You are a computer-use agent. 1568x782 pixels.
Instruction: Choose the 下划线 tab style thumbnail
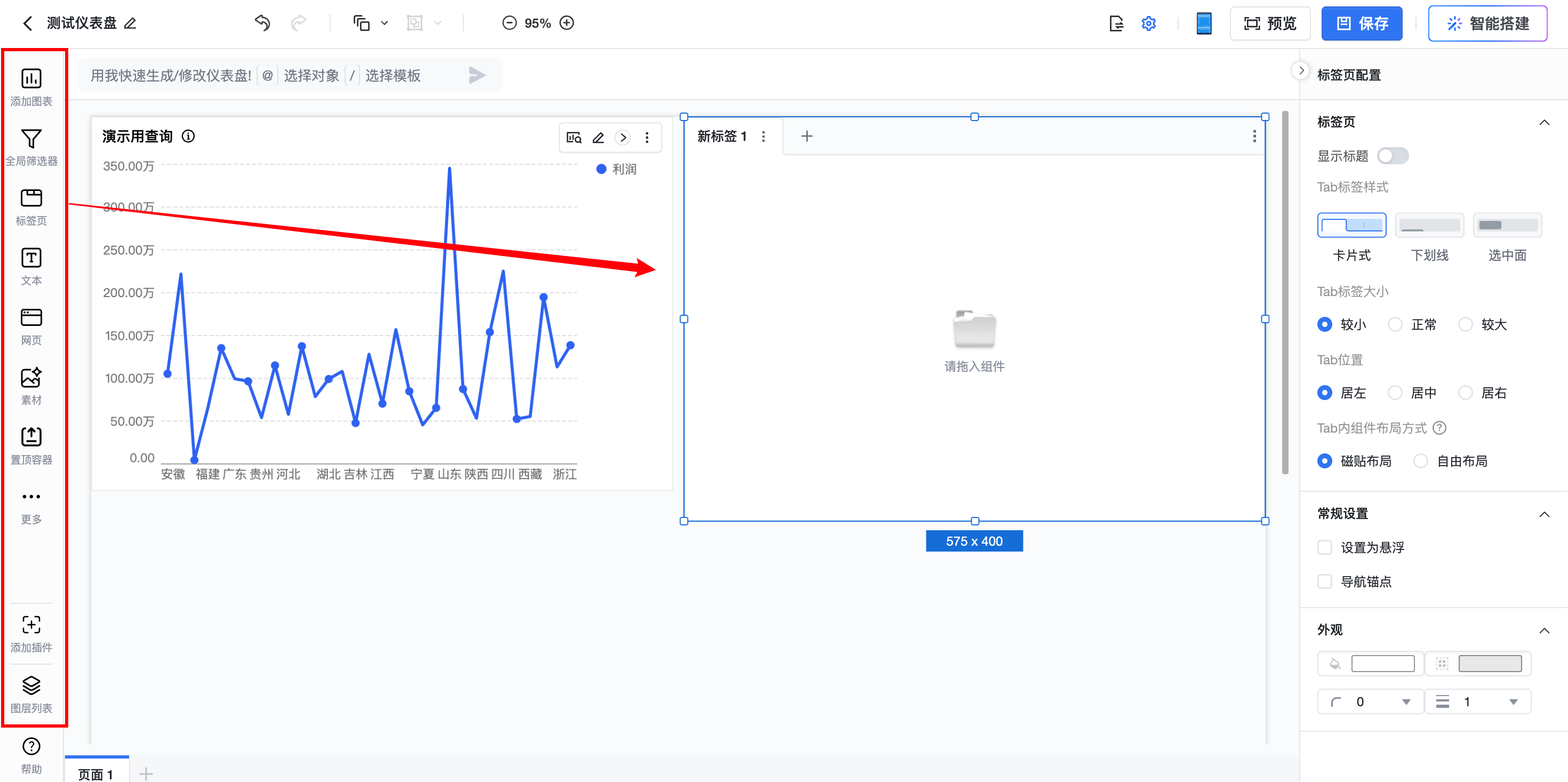click(1429, 225)
